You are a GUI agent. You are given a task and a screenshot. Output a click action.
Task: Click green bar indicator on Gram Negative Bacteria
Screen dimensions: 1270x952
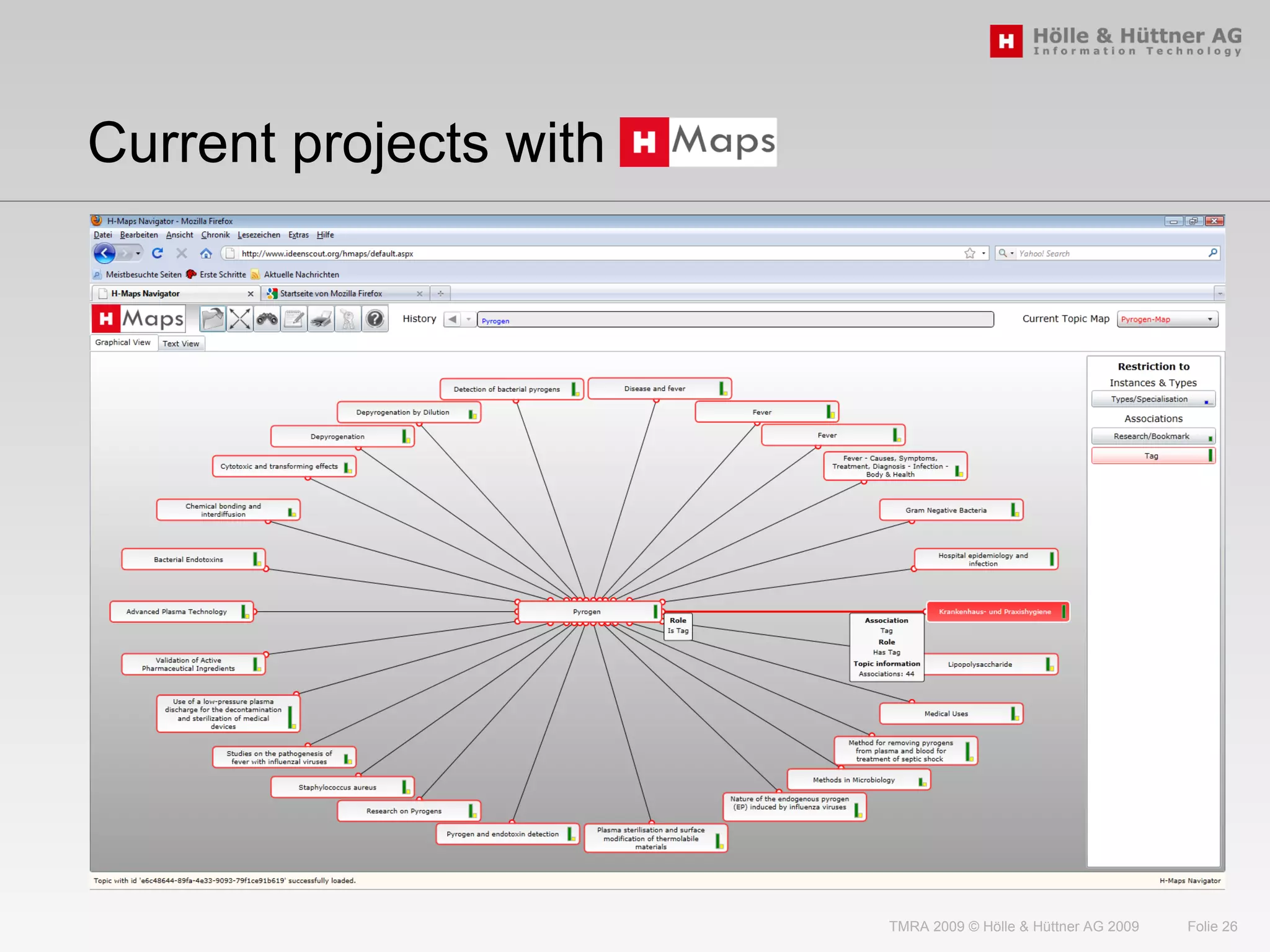coord(1014,510)
